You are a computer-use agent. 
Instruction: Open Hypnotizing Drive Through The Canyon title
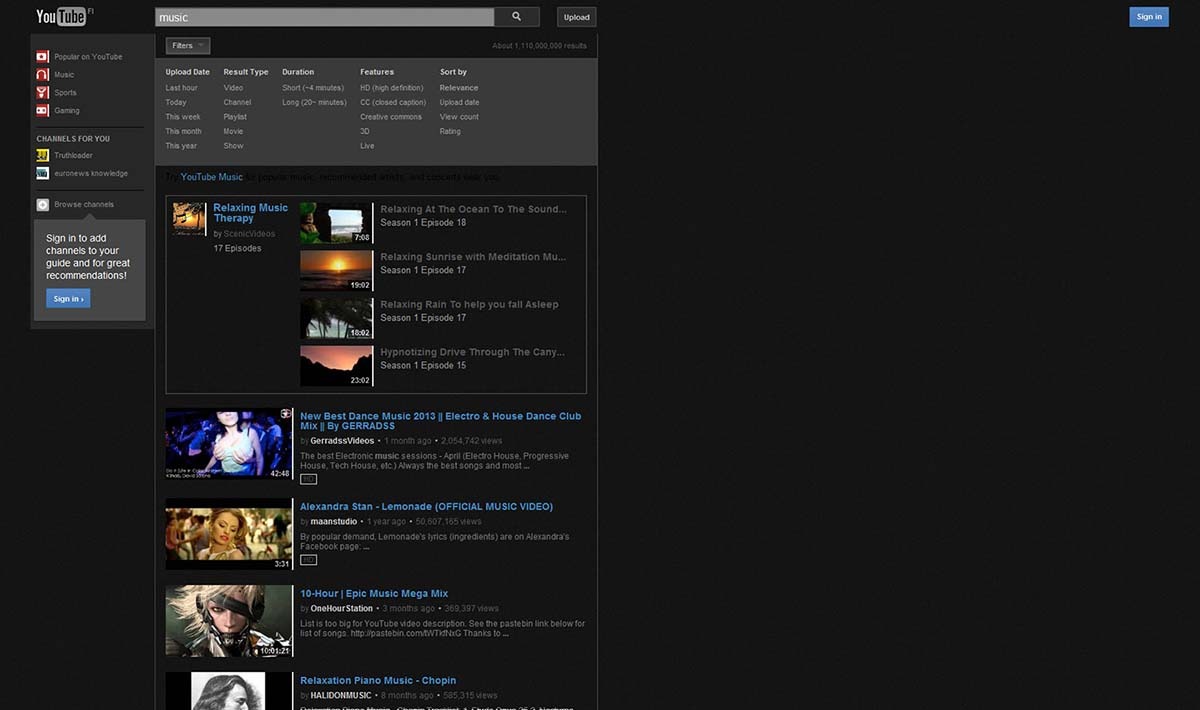point(472,352)
